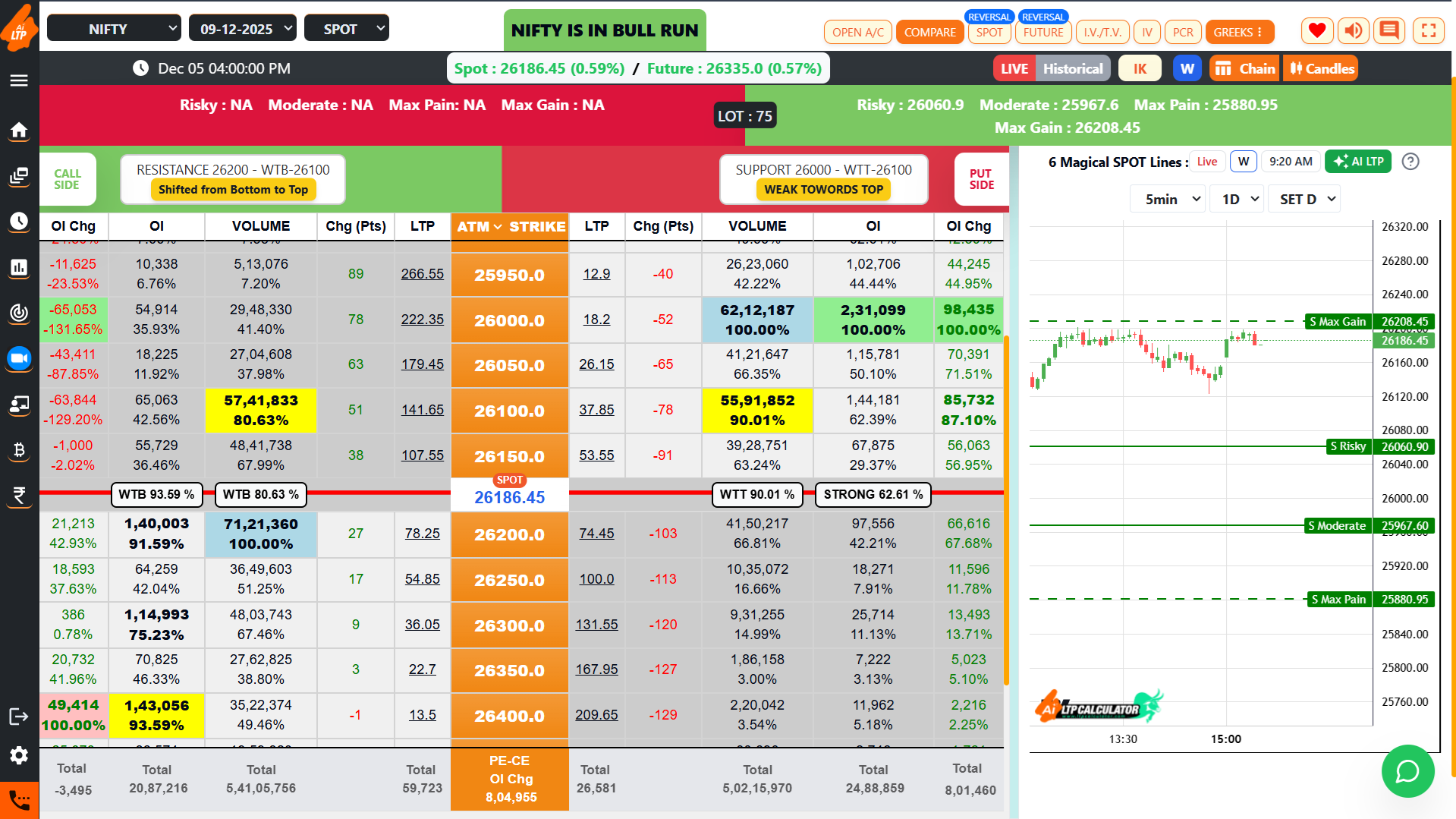Screen dimensions: 1456x819
Task: Open the Bitcoin section from the sidebar
Action: 19,450
